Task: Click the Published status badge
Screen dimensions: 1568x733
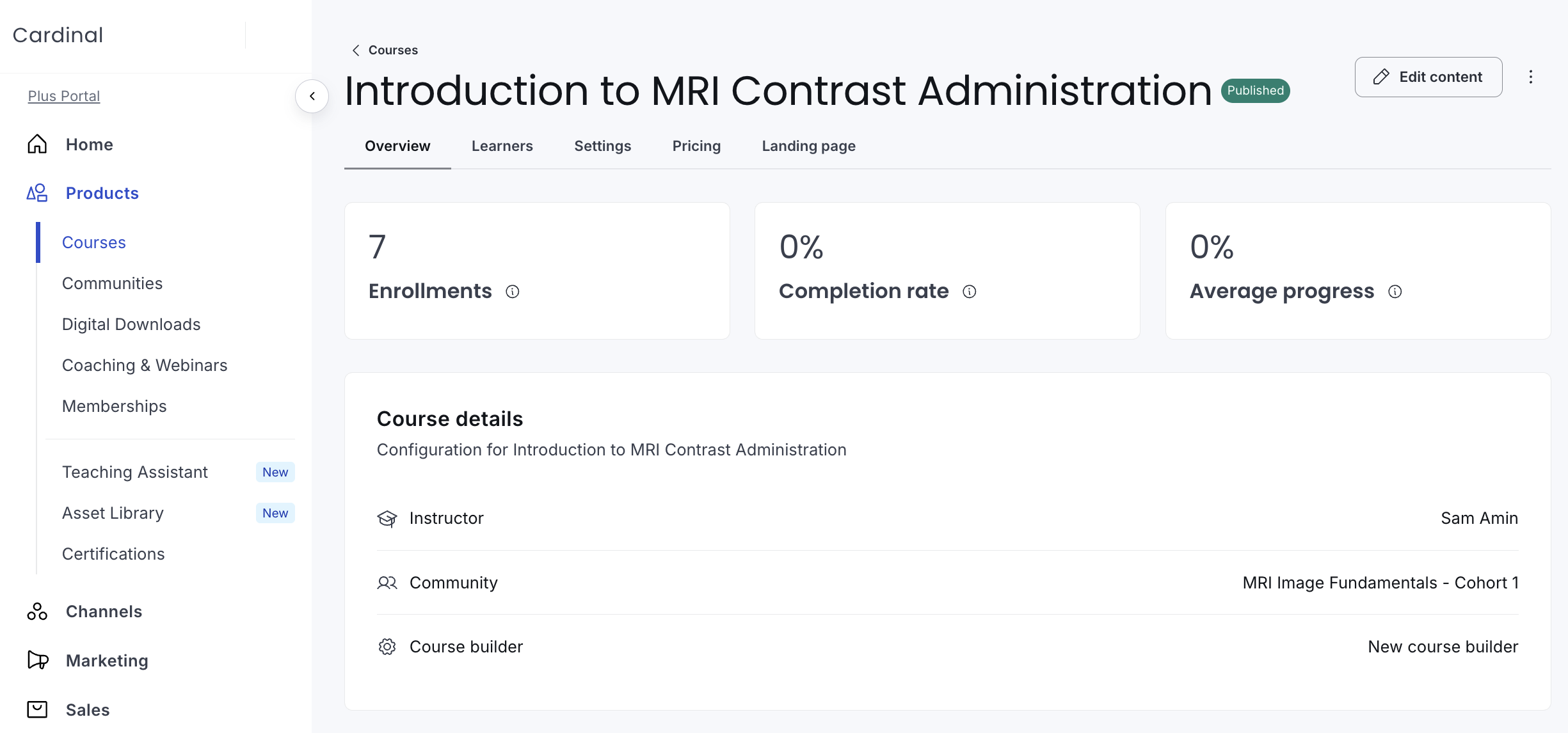Action: (1255, 90)
